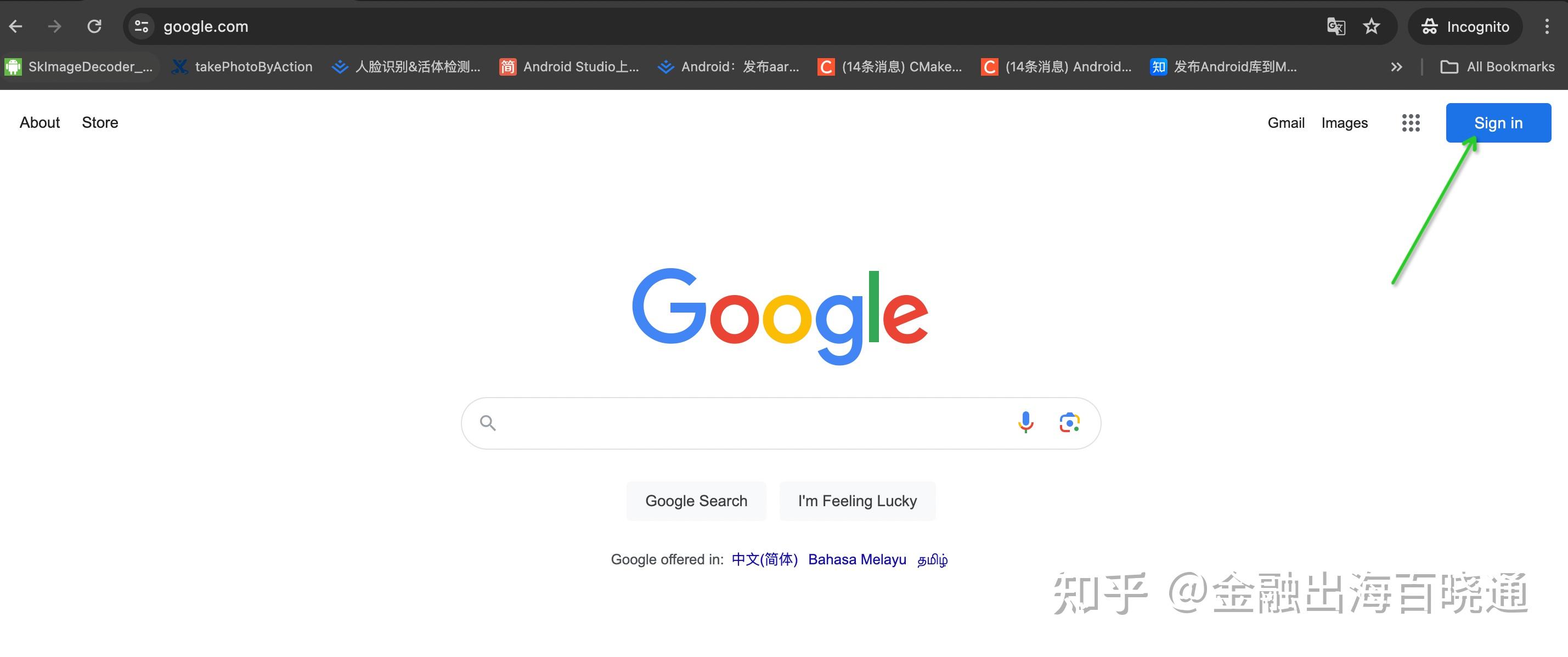This screenshot has height=657, width=1568.
Task: Click the Google Translate page icon in address bar
Action: tap(1336, 26)
